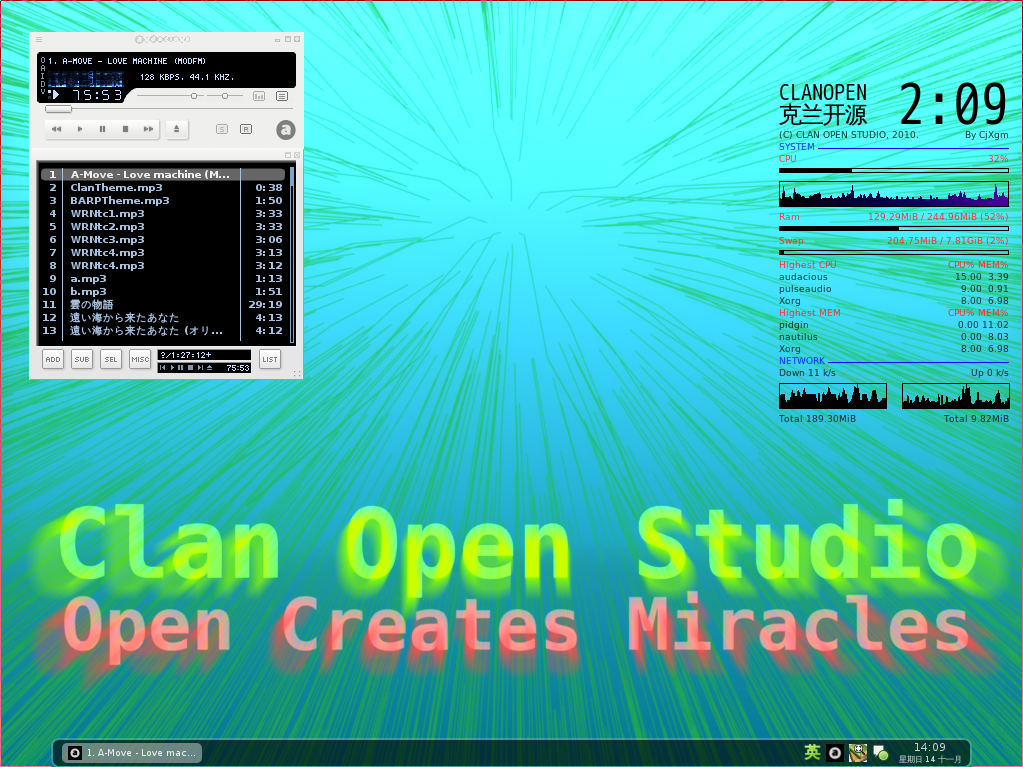Open the LIST playlist menu
Image resolution: width=1023 pixels, height=767 pixels.
coord(269,359)
